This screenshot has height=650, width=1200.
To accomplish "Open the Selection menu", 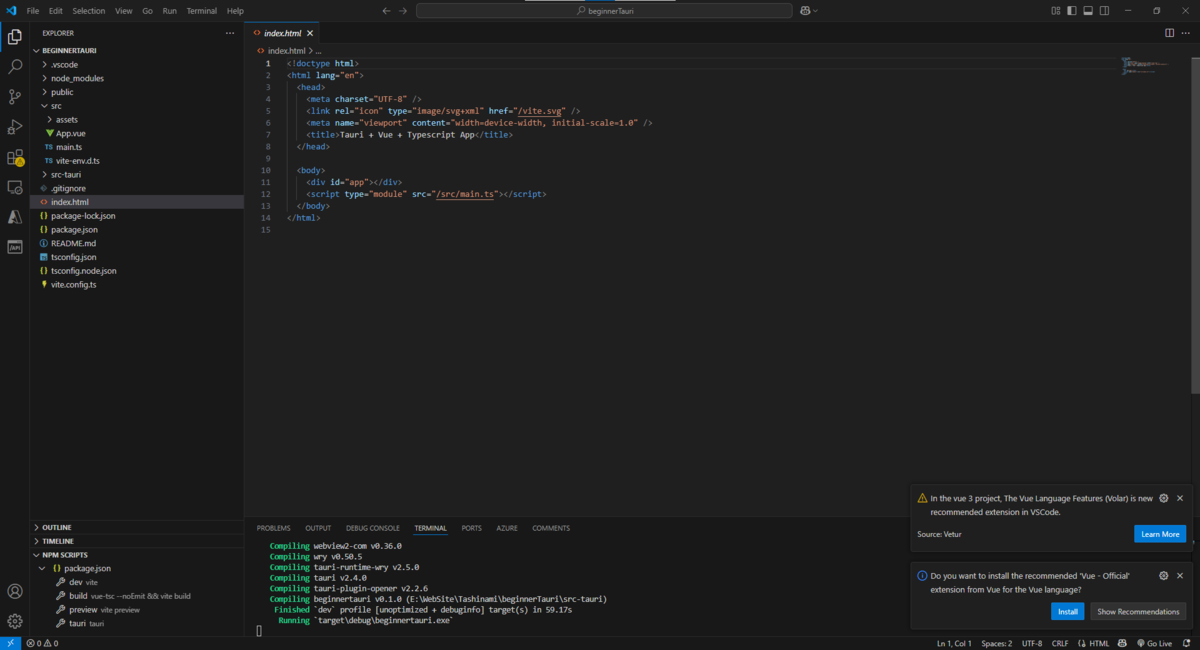I will 88,11.
